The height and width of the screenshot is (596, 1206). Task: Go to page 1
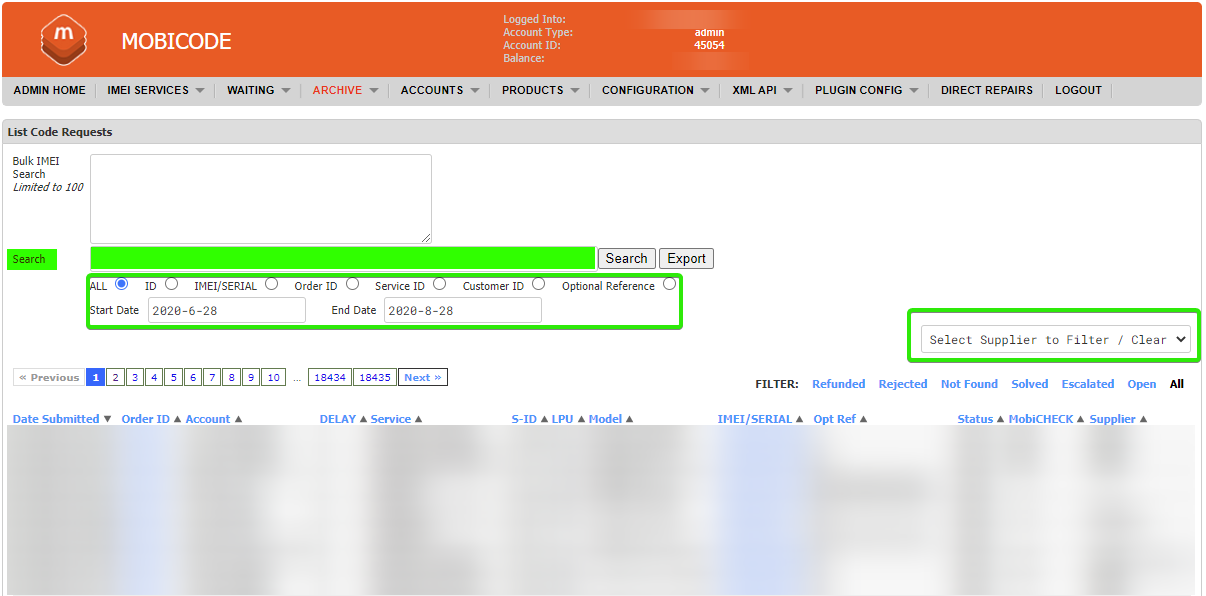pyautogui.click(x=95, y=377)
